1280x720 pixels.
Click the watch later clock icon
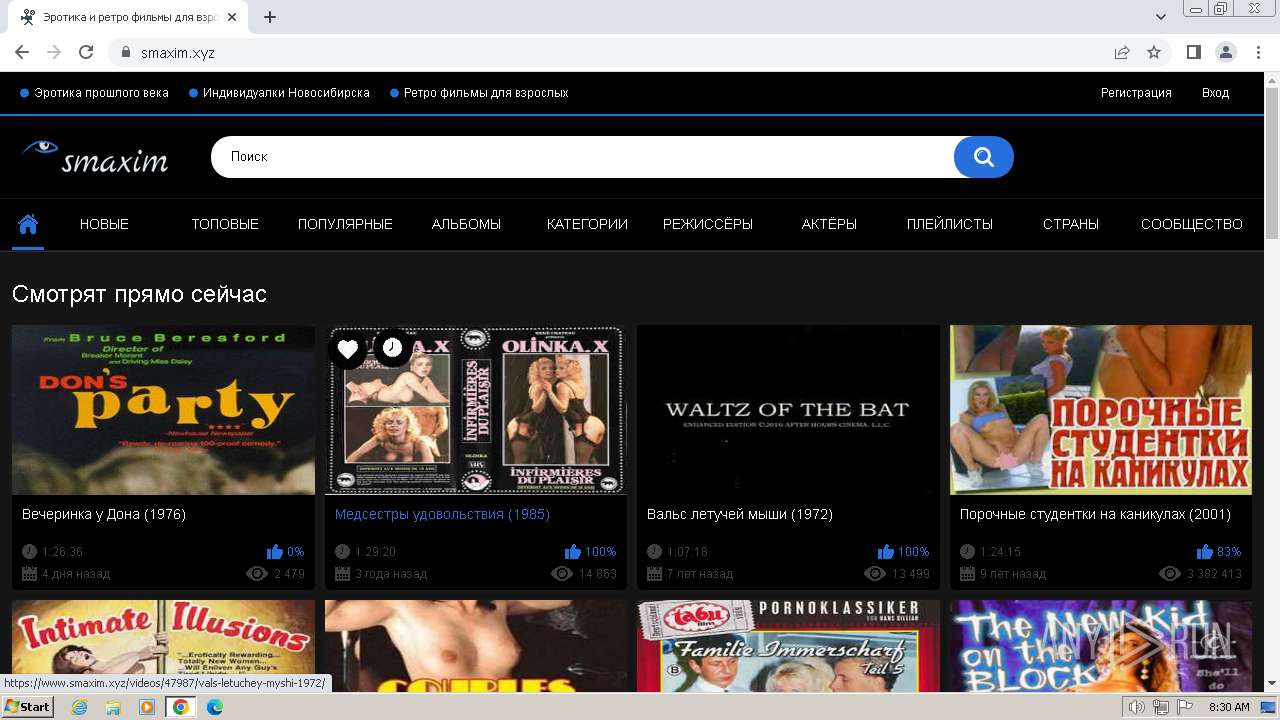393,348
